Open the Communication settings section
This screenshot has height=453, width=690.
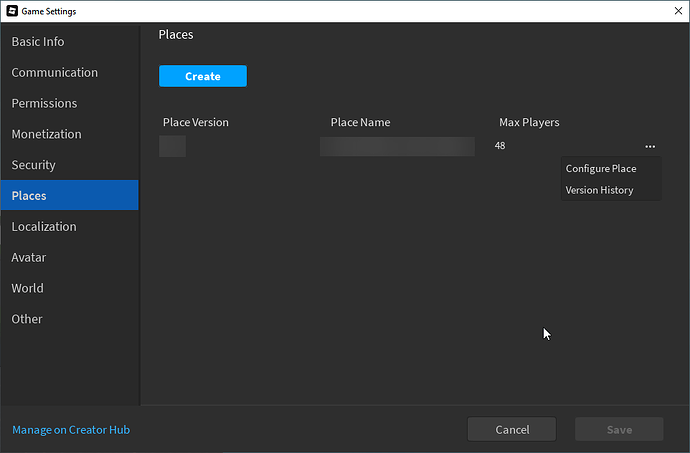click(55, 73)
